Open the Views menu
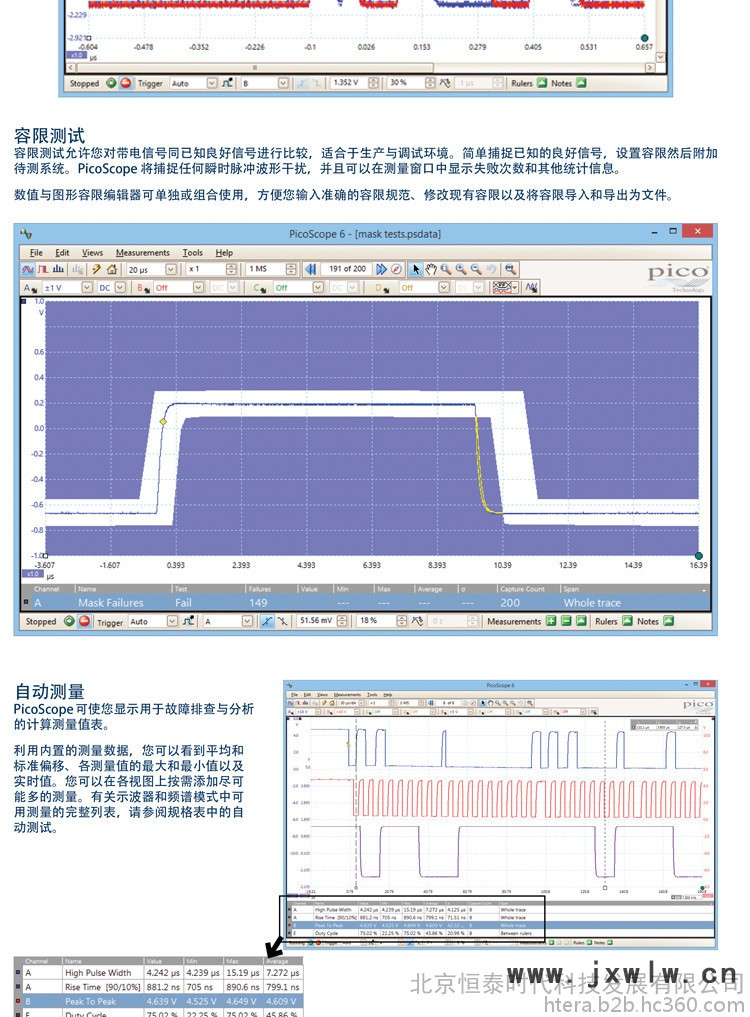The height and width of the screenshot is (1017, 750). (92, 252)
